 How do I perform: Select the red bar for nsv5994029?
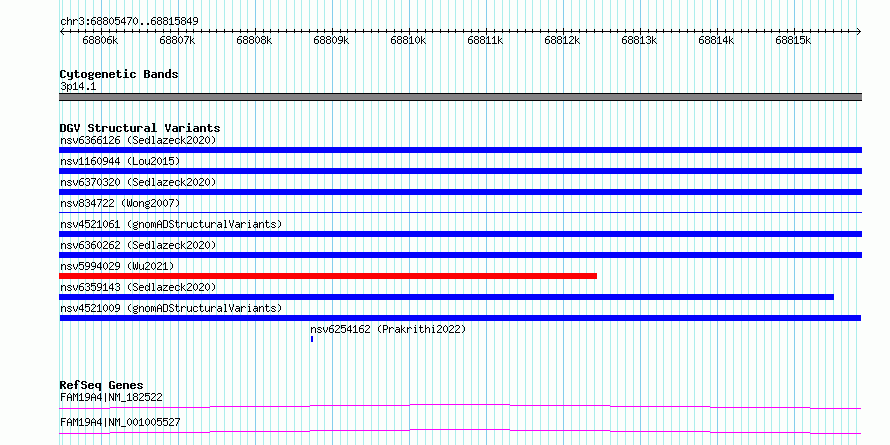pyautogui.click(x=328, y=276)
